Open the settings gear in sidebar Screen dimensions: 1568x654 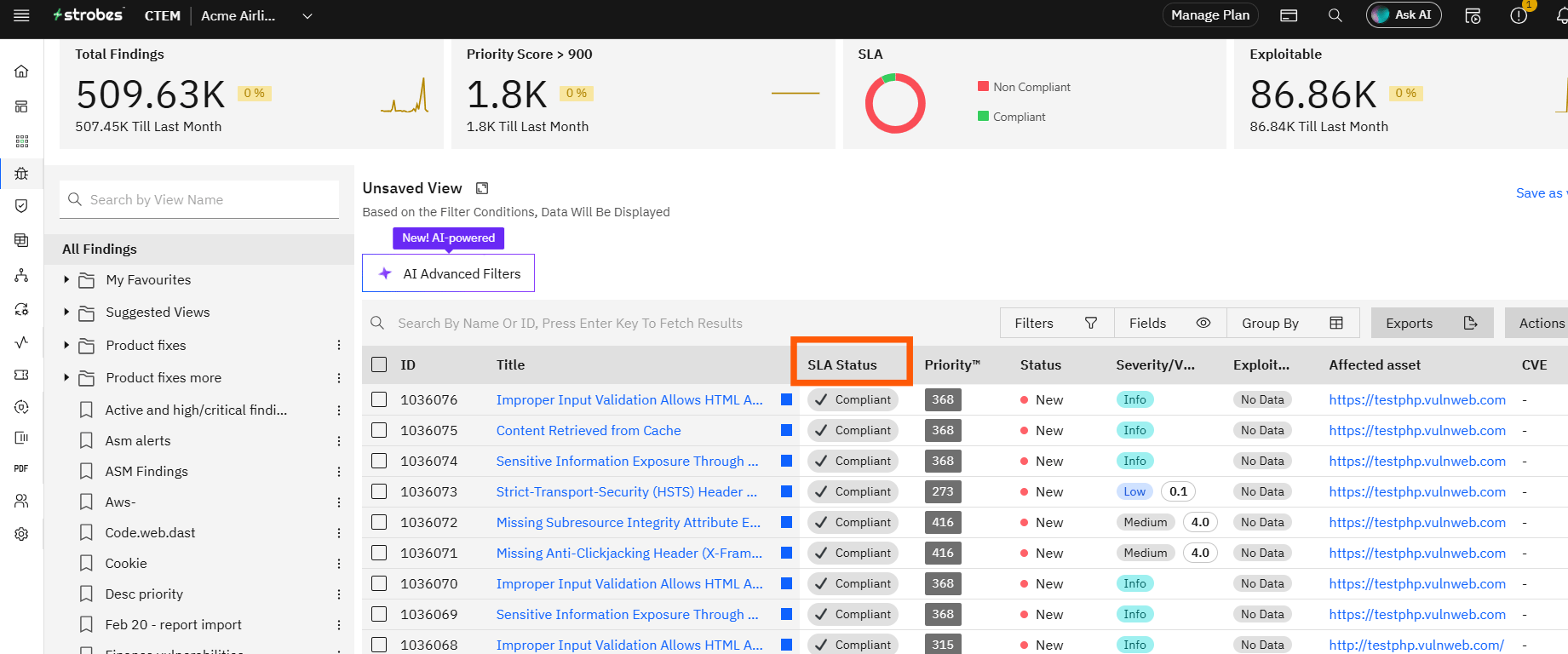(21, 534)
